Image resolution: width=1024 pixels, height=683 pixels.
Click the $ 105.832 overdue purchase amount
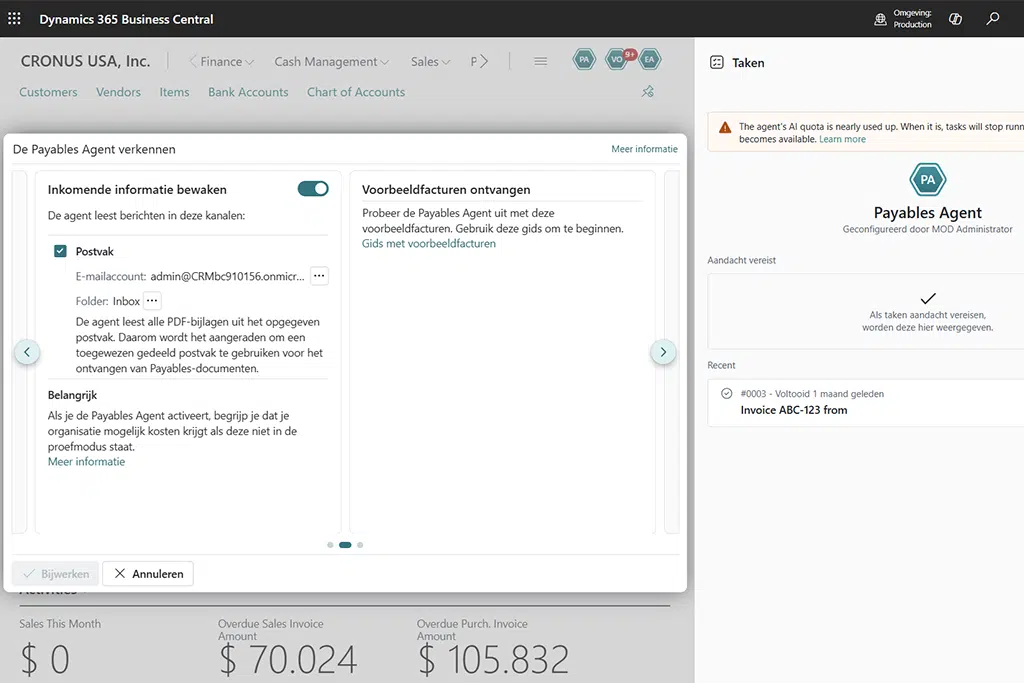[x=493, y=659]
